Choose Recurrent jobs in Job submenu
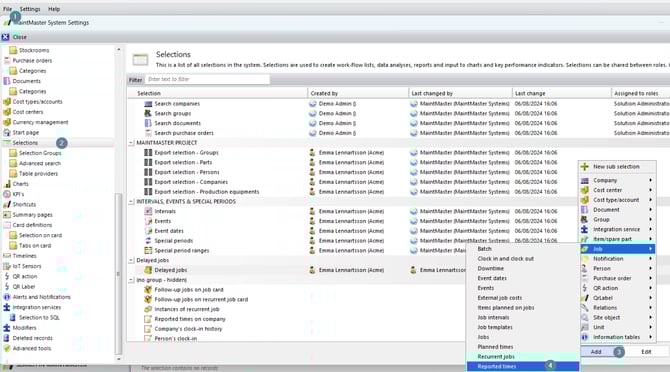 (523, 357)
